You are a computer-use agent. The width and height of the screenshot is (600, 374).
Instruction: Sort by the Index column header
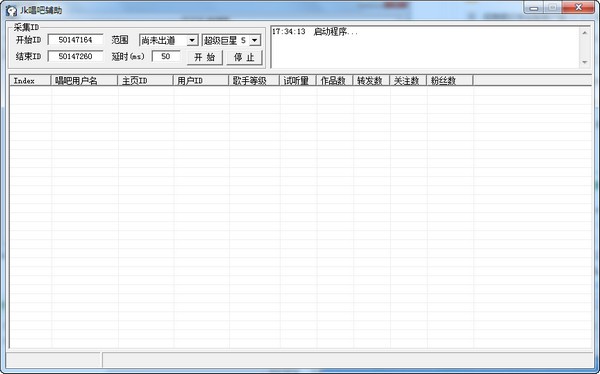pos(30,80)
